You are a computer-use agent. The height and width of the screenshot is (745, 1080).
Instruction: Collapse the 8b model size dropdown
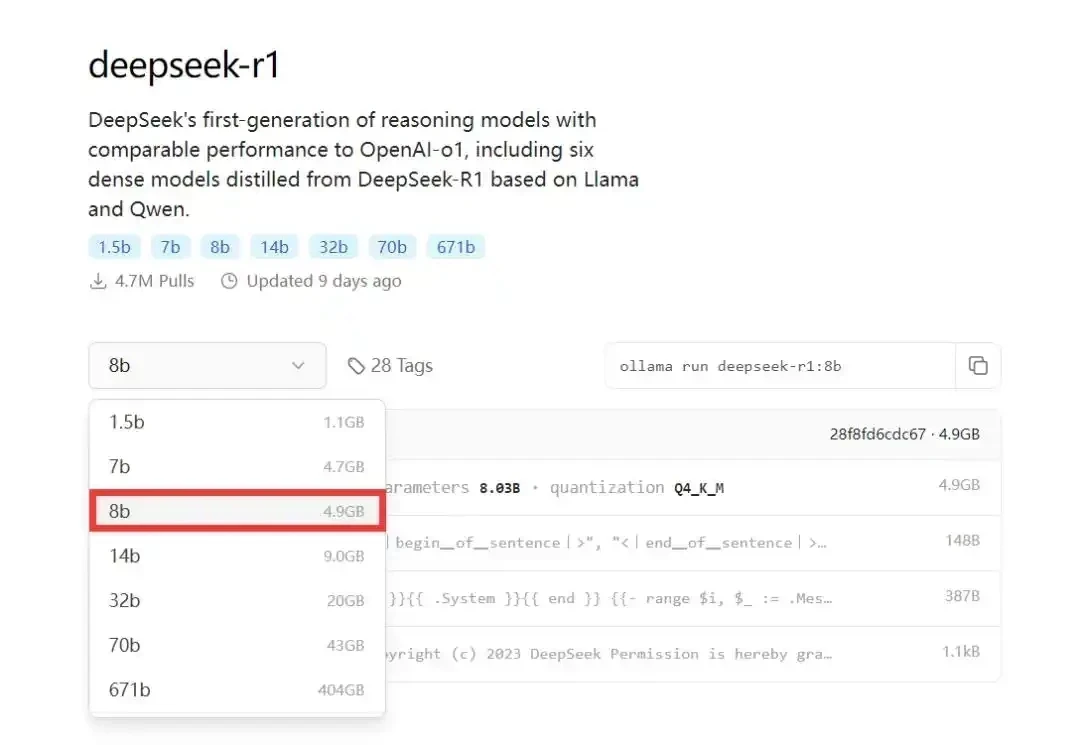tap(207, 366)
